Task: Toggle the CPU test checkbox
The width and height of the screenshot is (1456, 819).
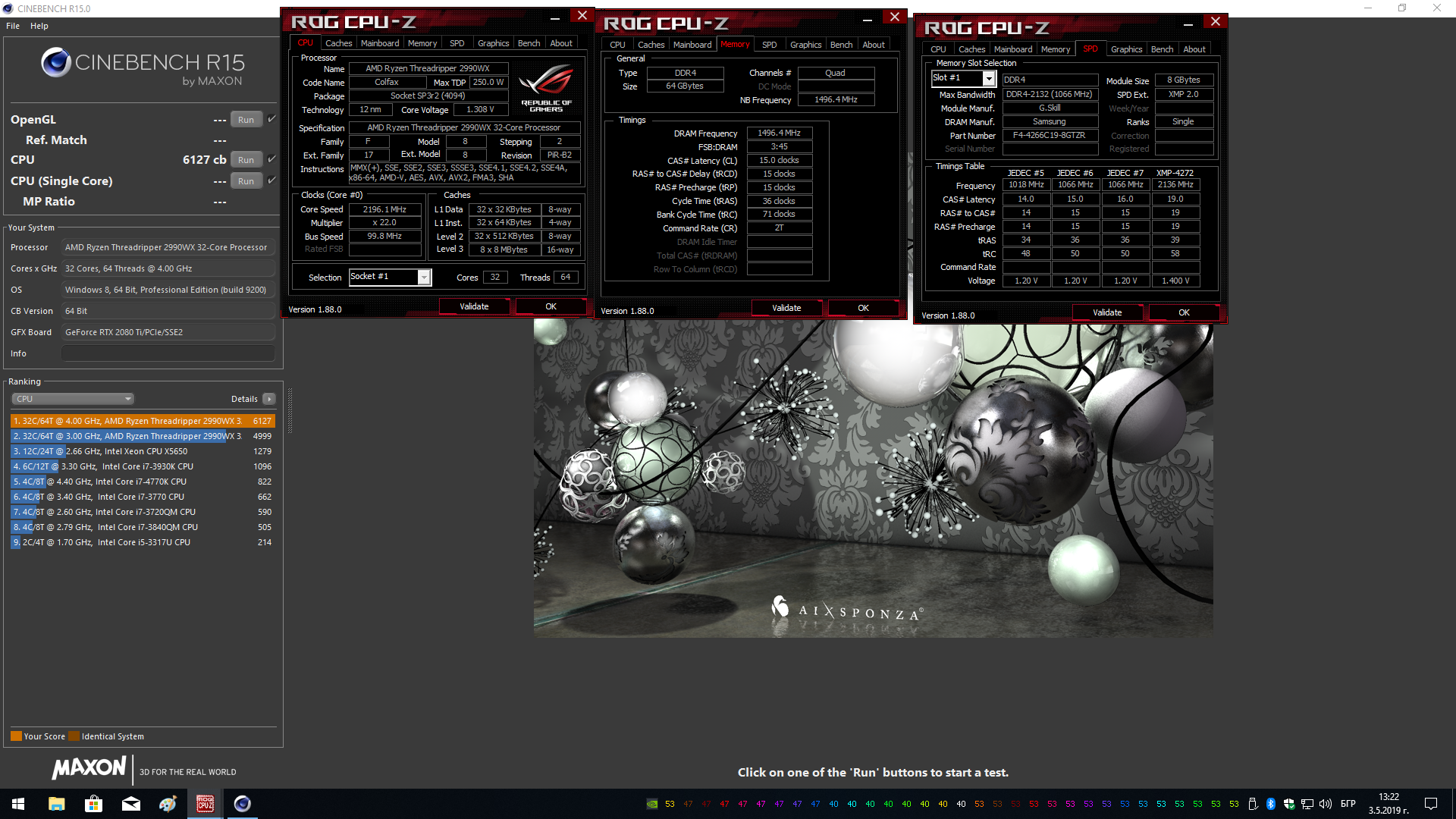Action: (271, 159)
